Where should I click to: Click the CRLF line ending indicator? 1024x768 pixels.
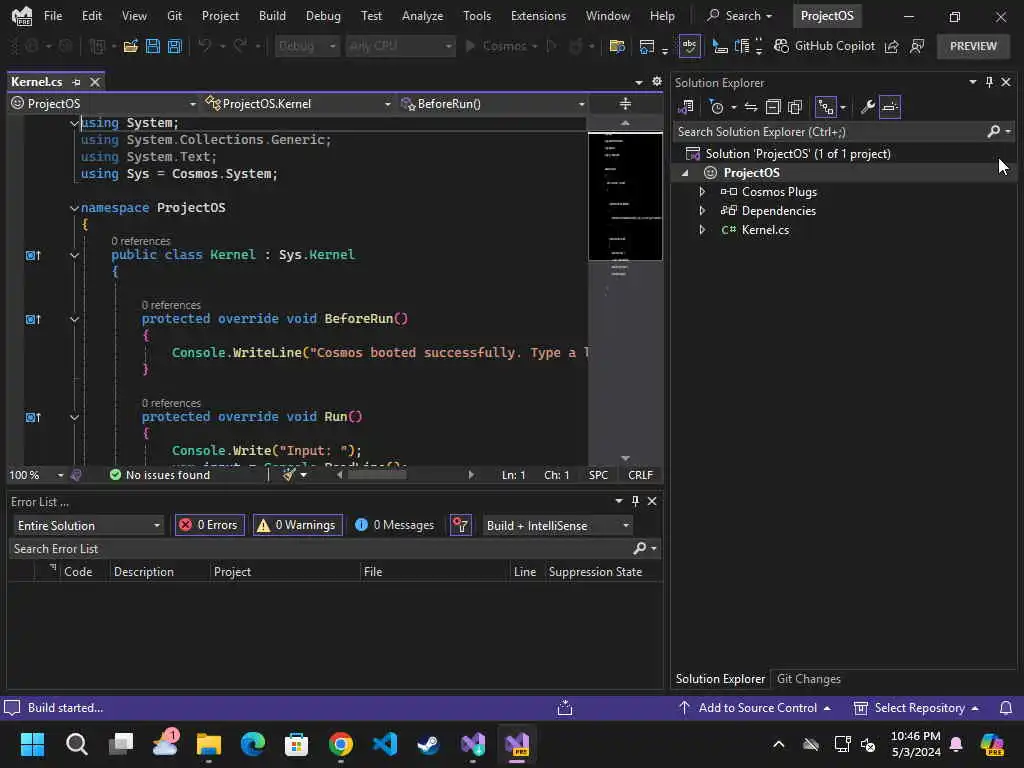640,475
